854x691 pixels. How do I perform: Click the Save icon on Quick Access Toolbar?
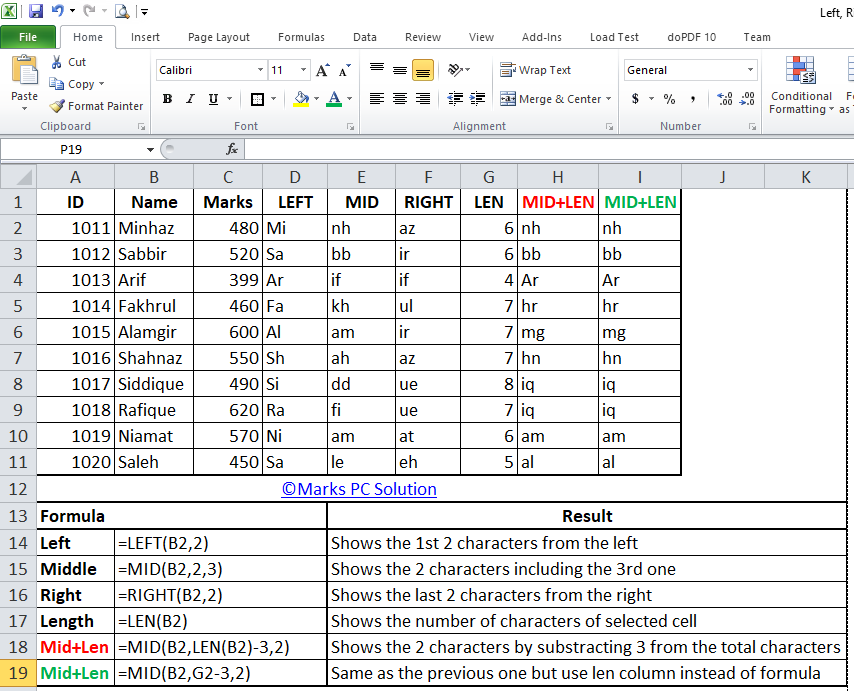click(34, 11)
